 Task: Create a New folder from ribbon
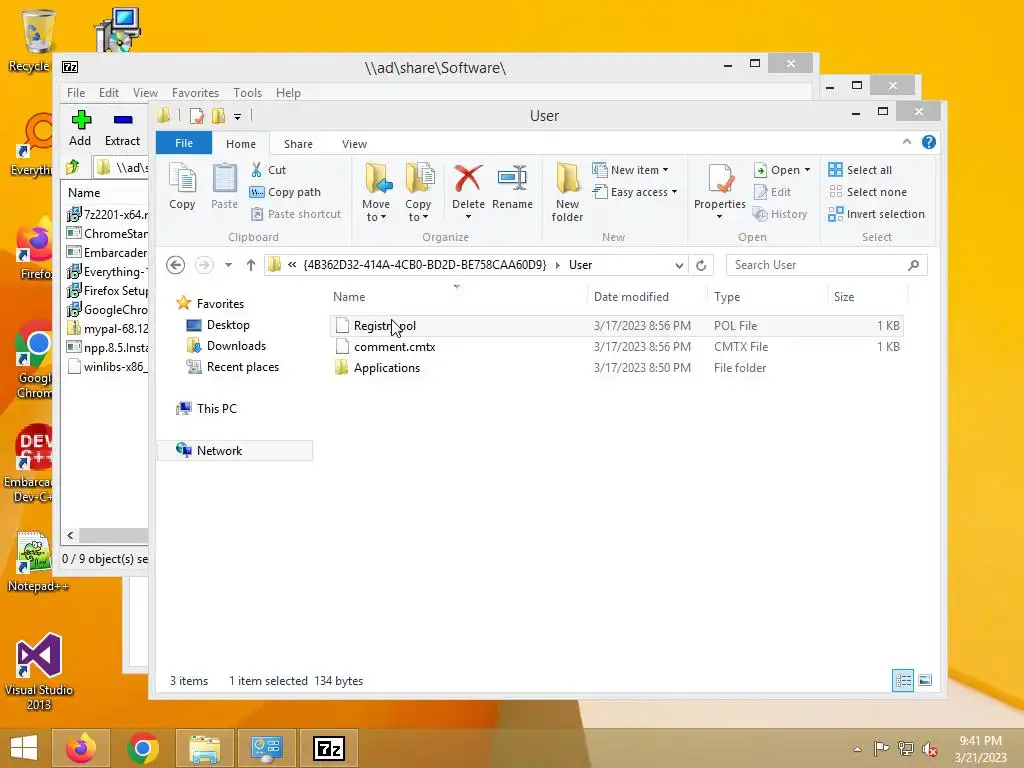(568, 193)
